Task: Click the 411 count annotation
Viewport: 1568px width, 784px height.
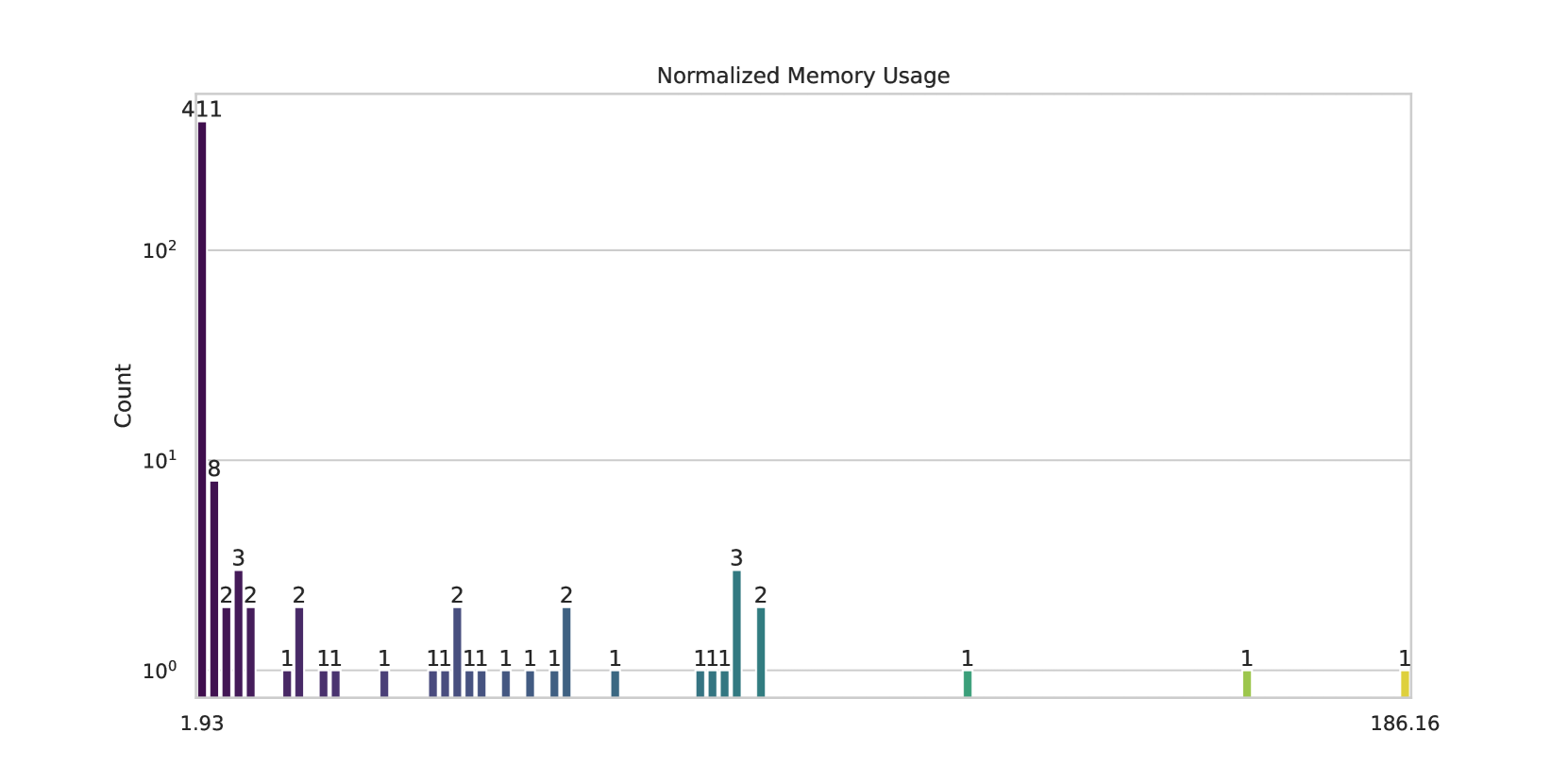Action: pos(202,110)
